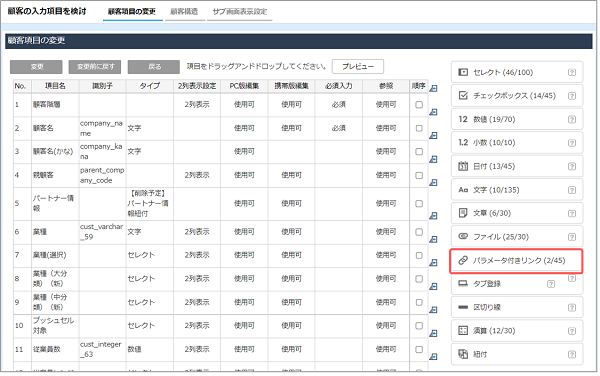The width and height of the screenshot is (600, 376).
Task: Open help for 数値 item type
Action: pyautogui.click(x=572, y=120)
